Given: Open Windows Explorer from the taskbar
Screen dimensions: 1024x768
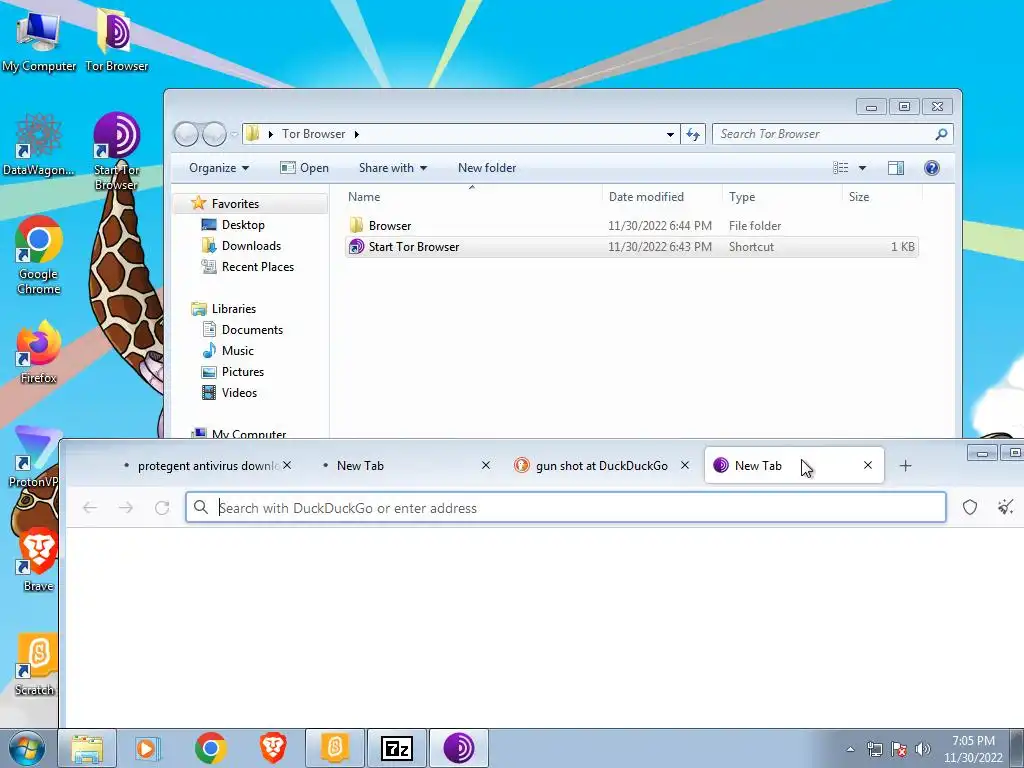Looking at the screenshot, I should pyautogui.click(x=87, y=748).
